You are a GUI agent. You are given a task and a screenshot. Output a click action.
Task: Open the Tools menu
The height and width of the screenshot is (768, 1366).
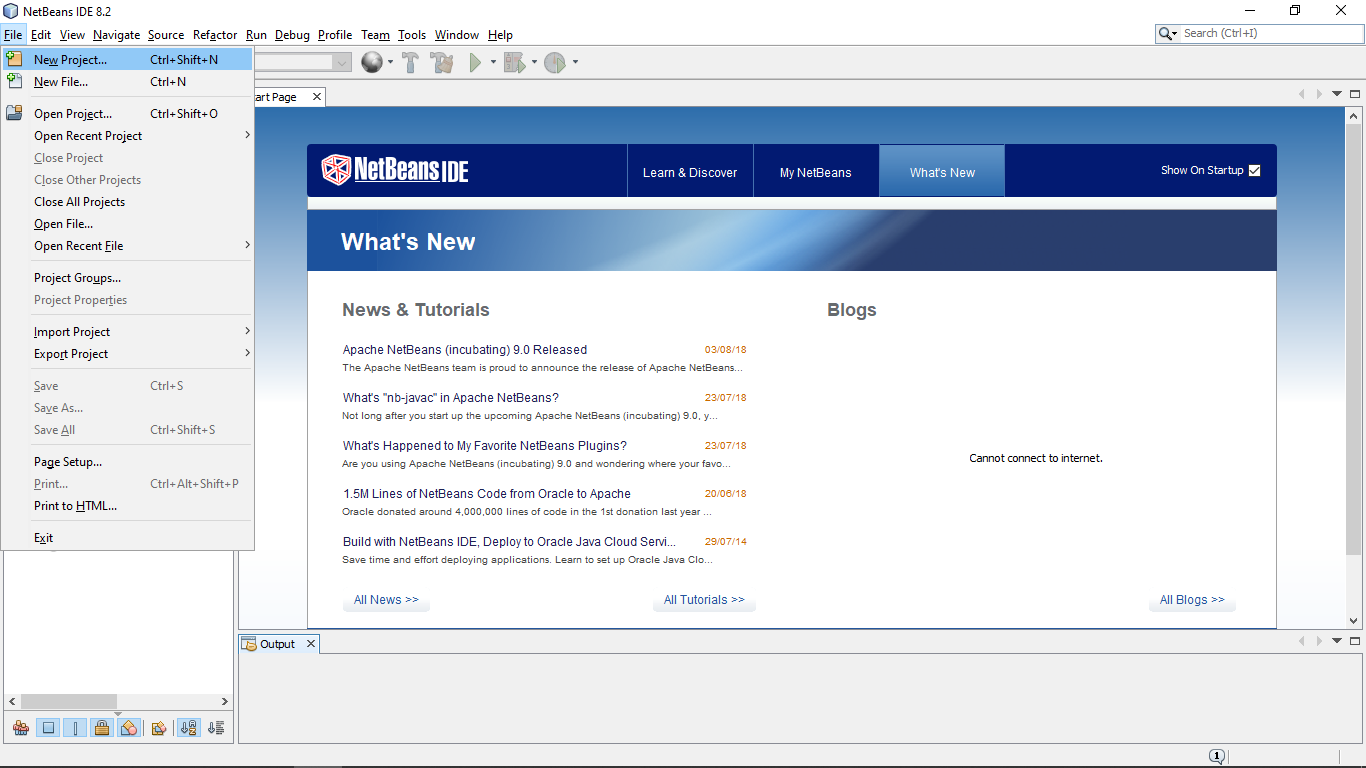tap(412, 35)
